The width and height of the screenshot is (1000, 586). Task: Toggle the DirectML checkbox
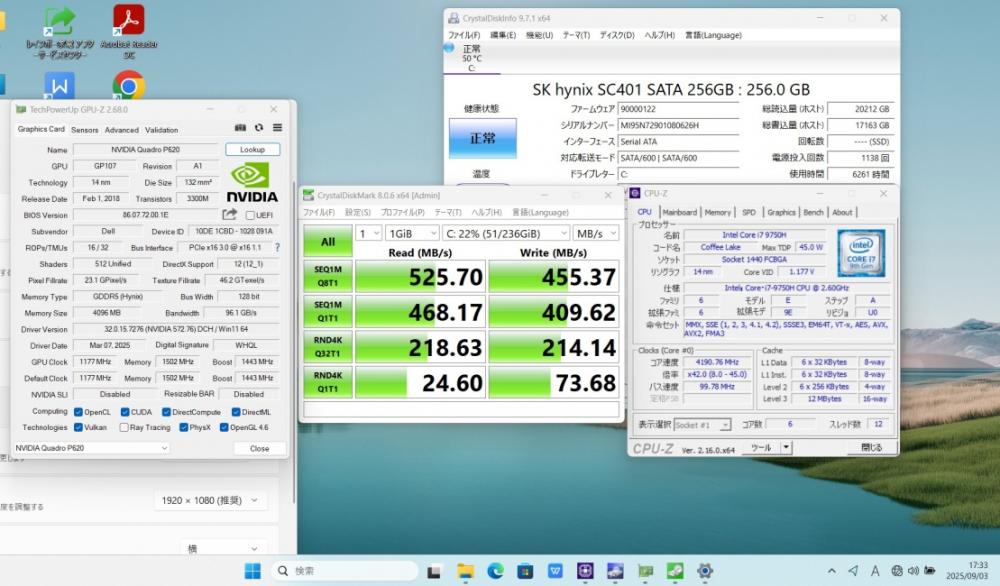pyautogui.click(x=236, y=412)
